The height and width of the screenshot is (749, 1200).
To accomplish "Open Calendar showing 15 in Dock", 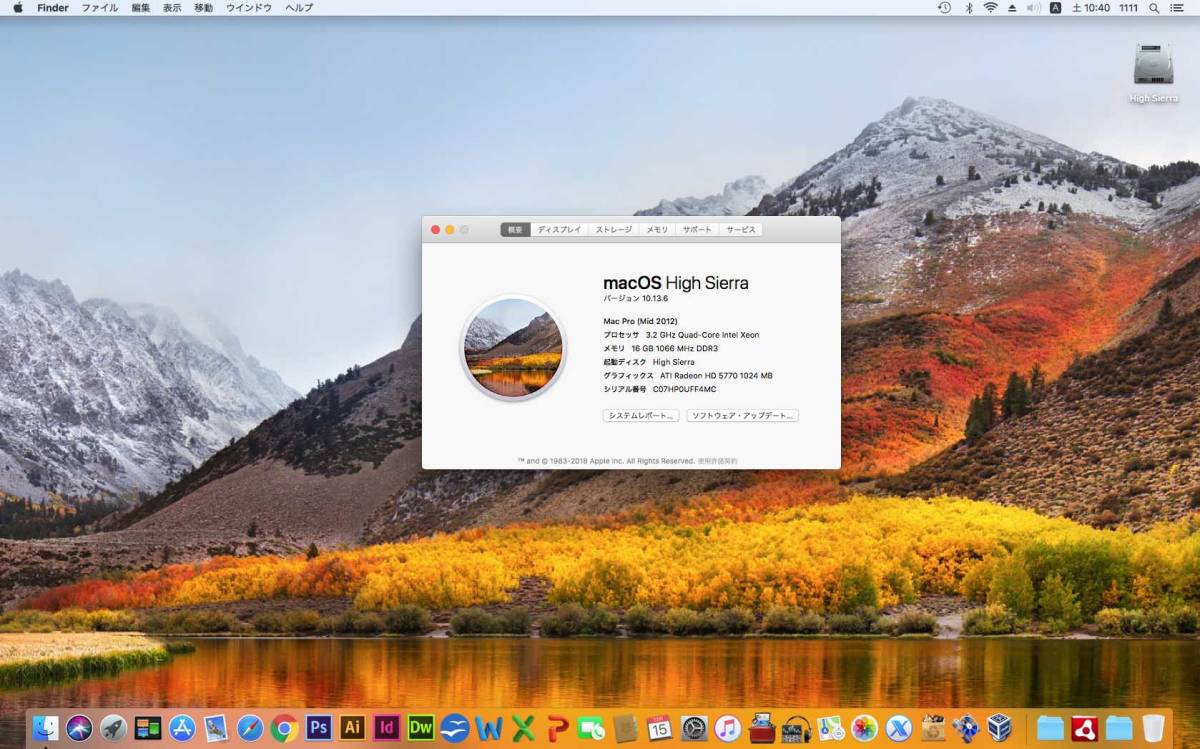I will (659, 728).
